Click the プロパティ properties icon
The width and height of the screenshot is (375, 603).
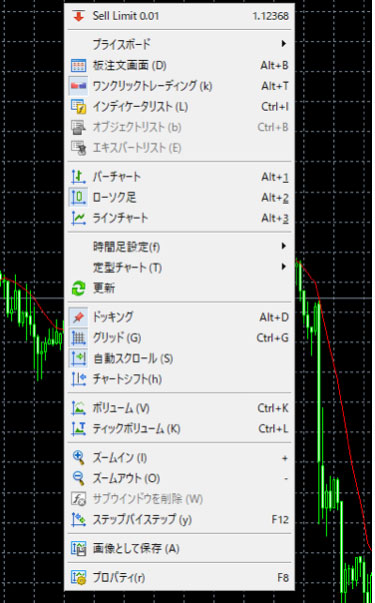tap(78, 577)
